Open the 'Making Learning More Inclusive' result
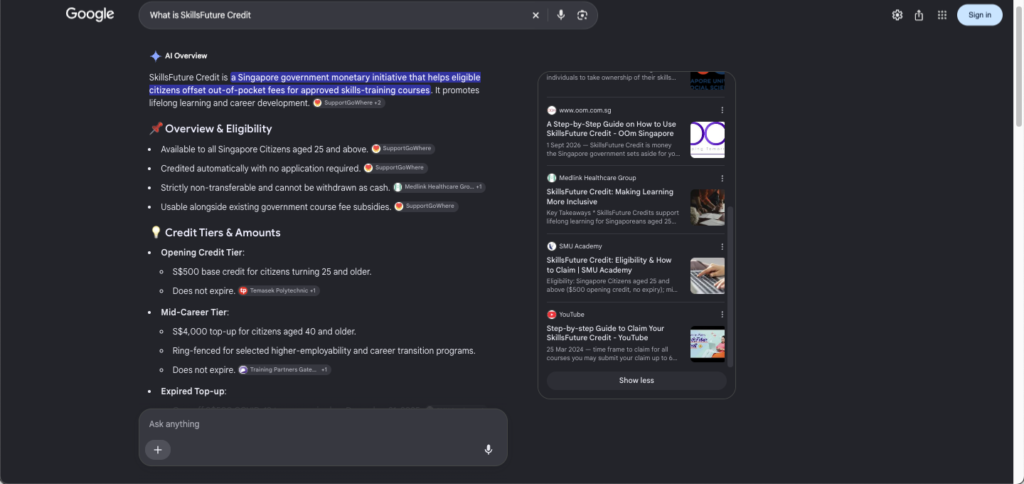This screenshot has height=484, width=1024. coord(610,197)
